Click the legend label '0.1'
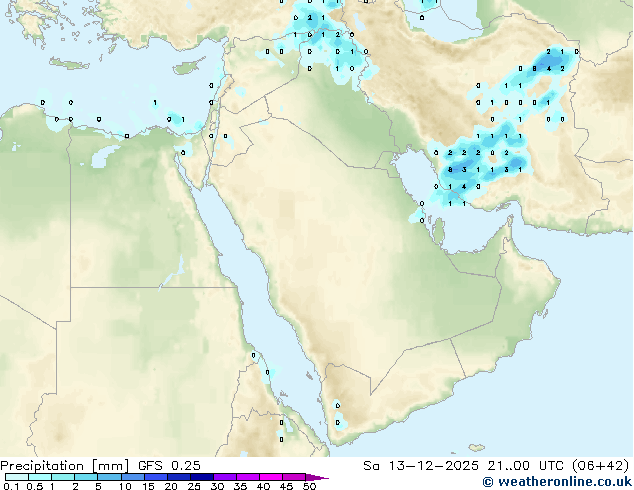This screenshot has width=634, height=490. pos(11,486)
